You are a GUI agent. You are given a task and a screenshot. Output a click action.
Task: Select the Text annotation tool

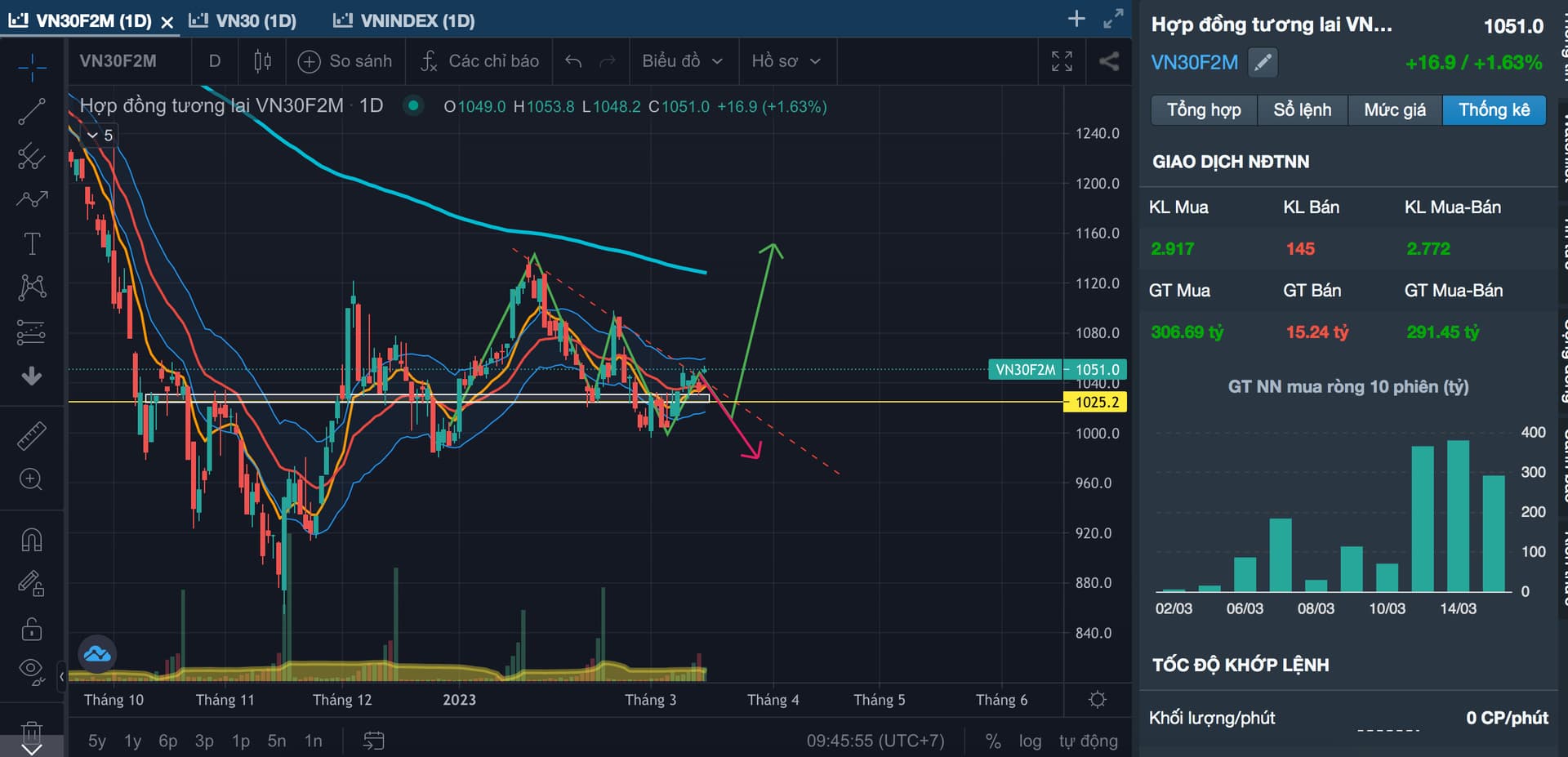[32, 243]
